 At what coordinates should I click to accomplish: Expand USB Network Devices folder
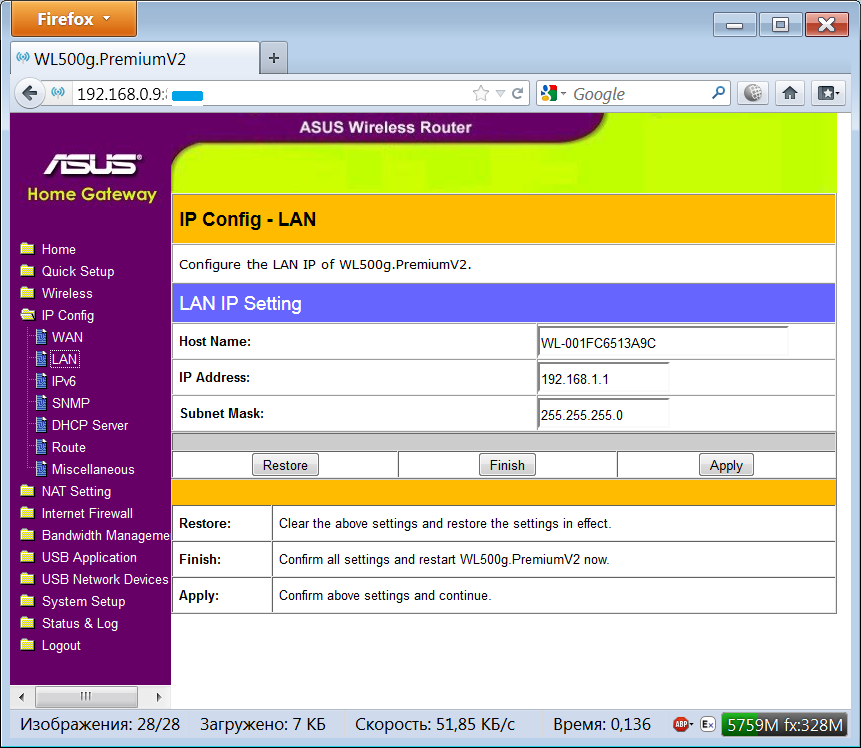27,579
